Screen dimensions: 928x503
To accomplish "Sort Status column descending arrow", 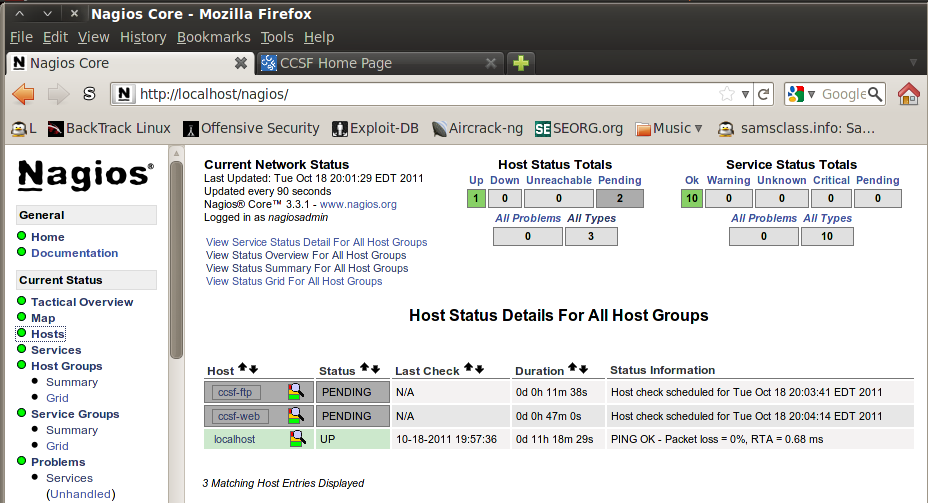I will 375,369.
